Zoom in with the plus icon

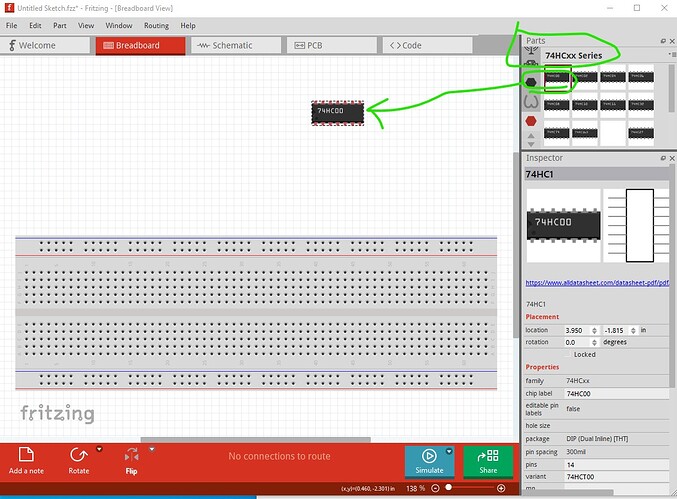pyautogui.click(x=501, y=488)
